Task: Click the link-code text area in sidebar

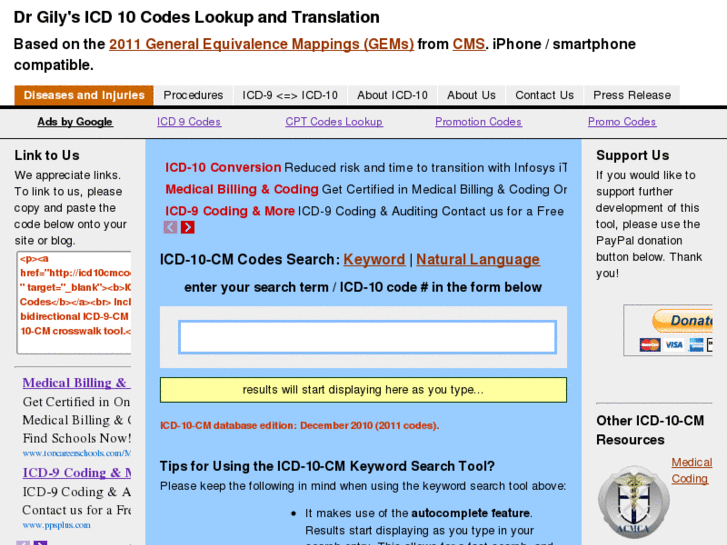Action: 74,302
